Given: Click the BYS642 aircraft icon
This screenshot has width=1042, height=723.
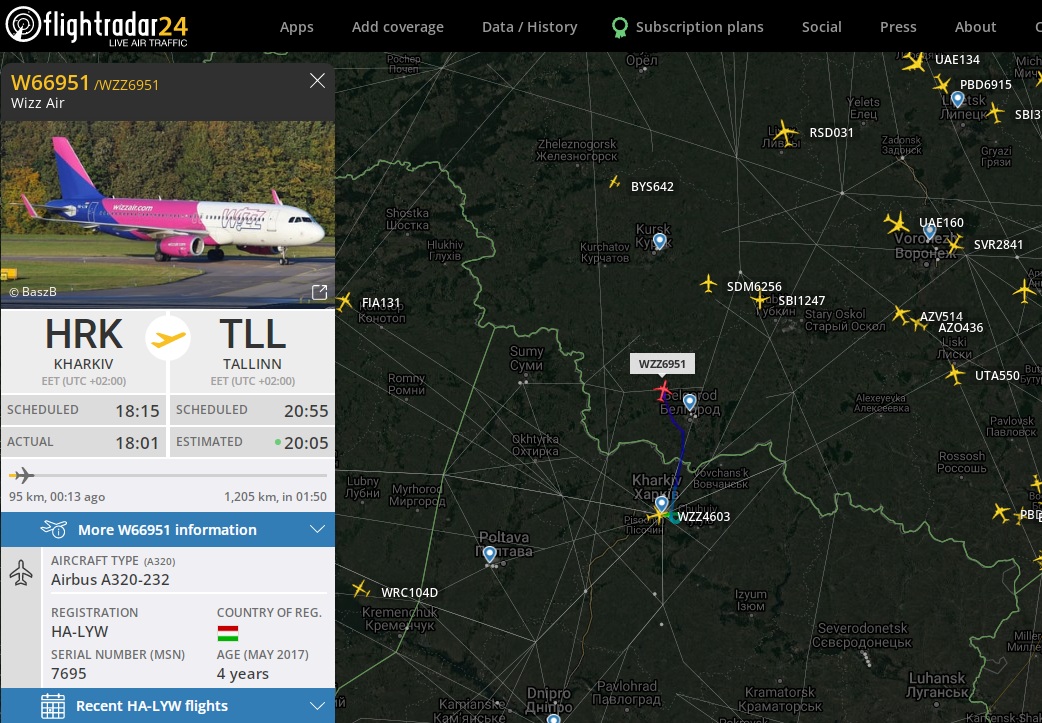Looking at the screenshot, I should click(615, 181).
